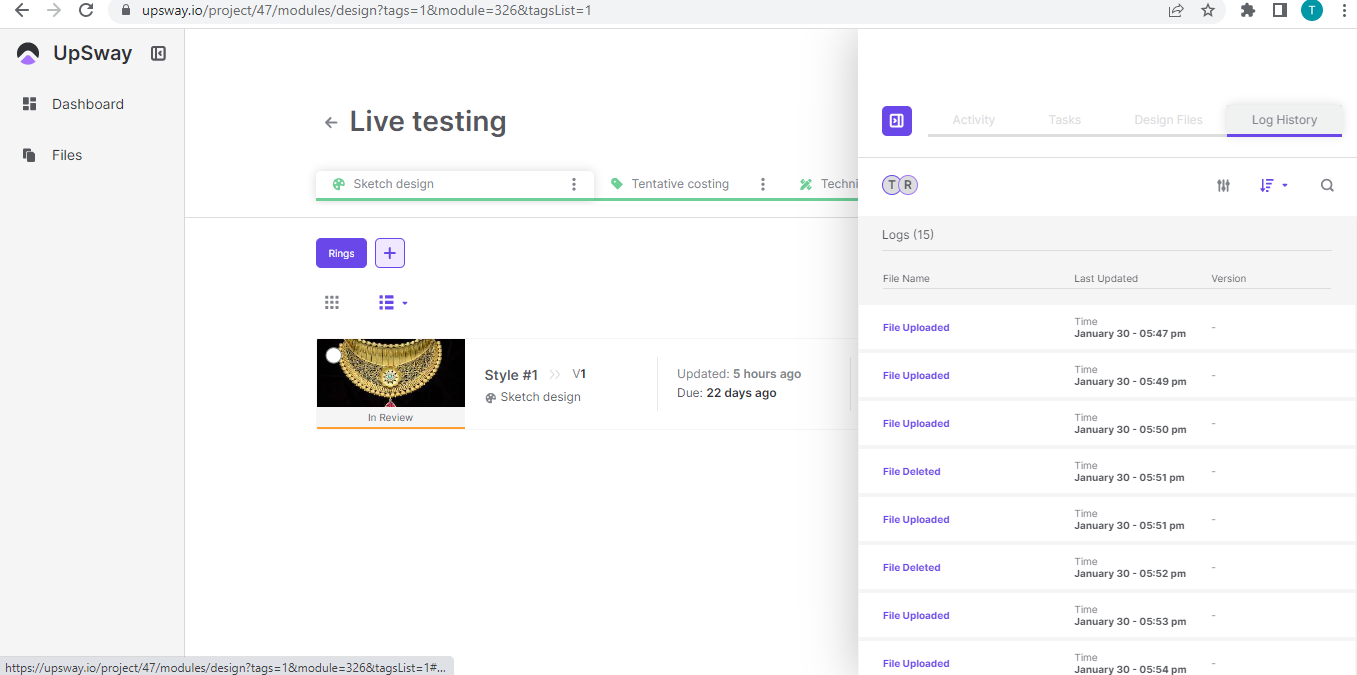The image size is (1357, 675).
Task: Switch to Design Files tab
Action: coord(1167,120)
